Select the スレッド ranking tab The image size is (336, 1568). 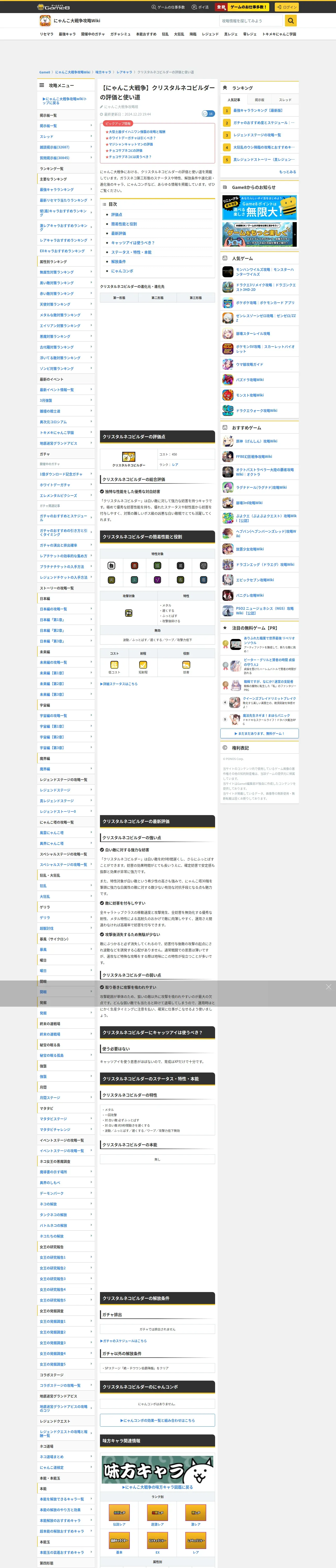click(285, 100)
